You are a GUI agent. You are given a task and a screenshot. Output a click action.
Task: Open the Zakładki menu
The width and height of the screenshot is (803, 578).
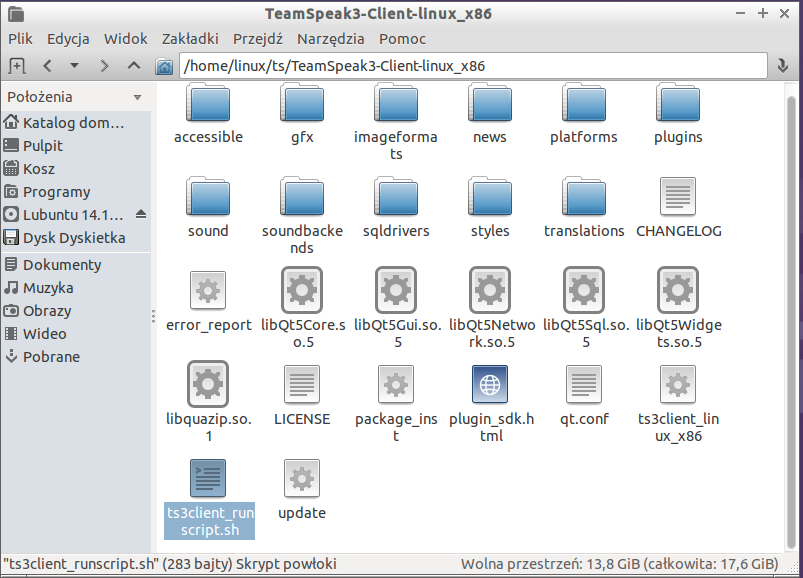(190, 39)
